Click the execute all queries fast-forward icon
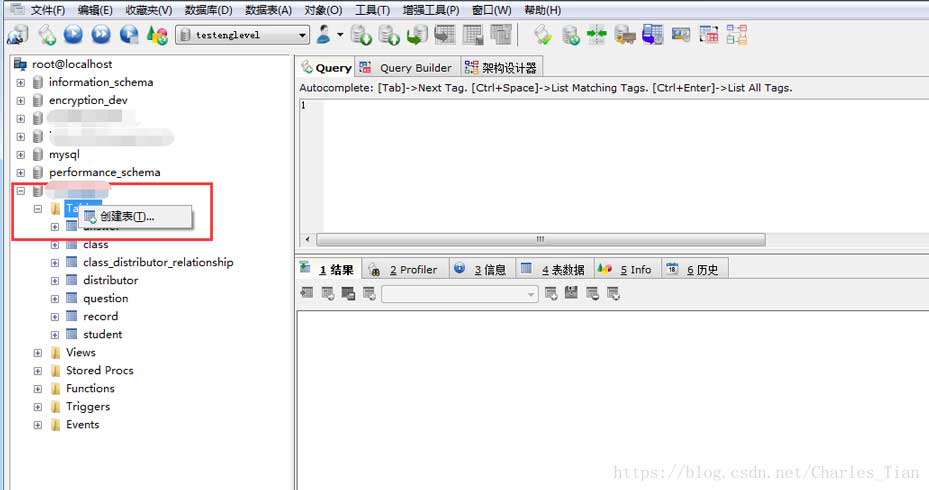 101,34
